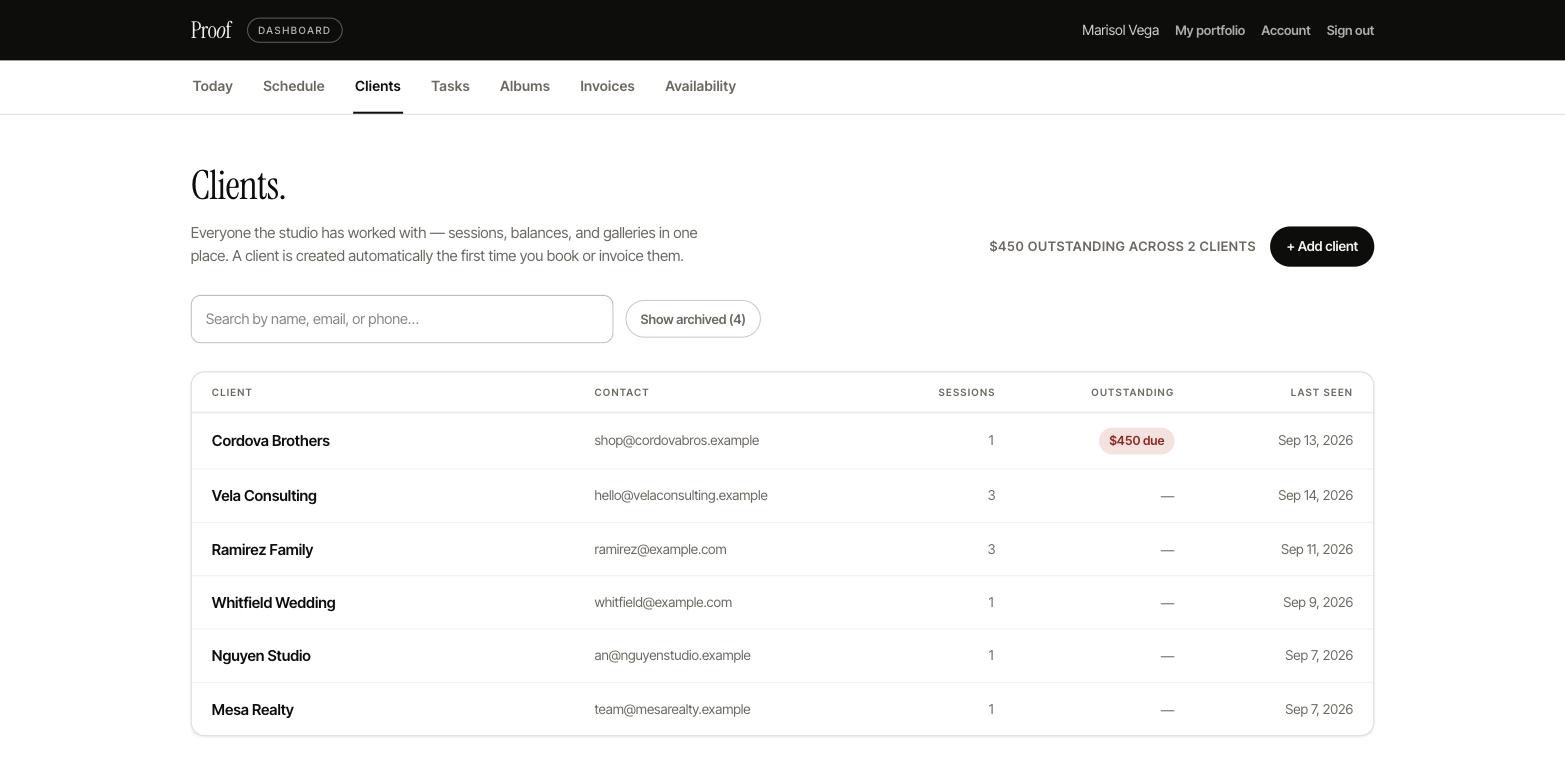Click the Contact column header
The width and height of the screenshot is (1565, 784).
[x=622, y=393]
